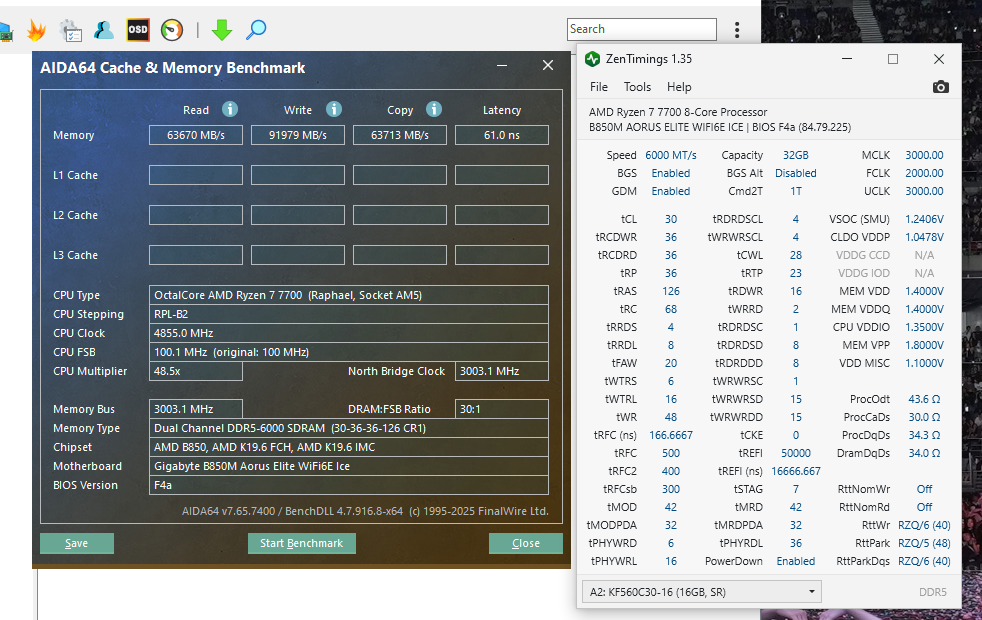Click the green download arrow icon

click(222, 29)
